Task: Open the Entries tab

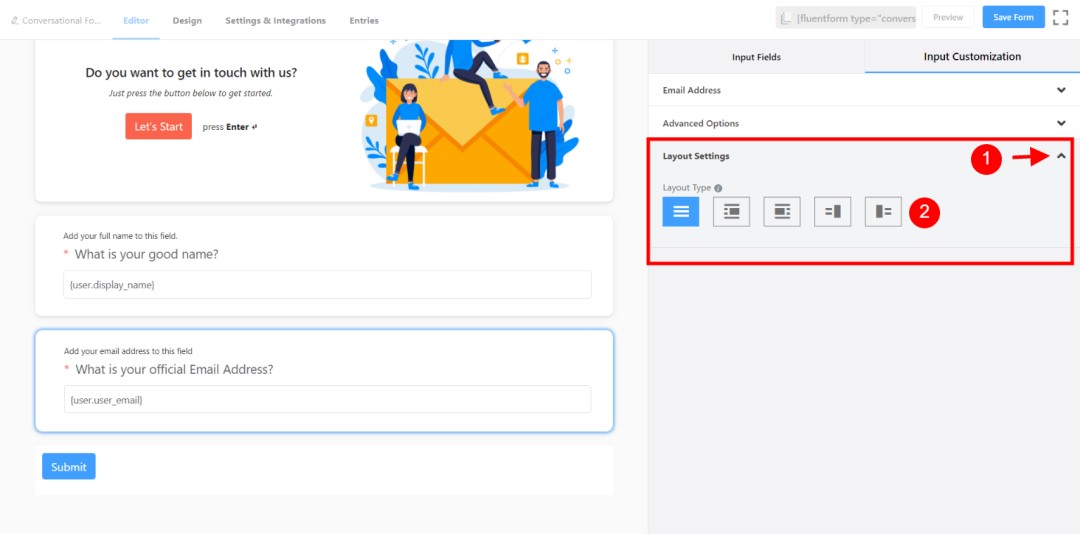Action: (x=364, y=21)
